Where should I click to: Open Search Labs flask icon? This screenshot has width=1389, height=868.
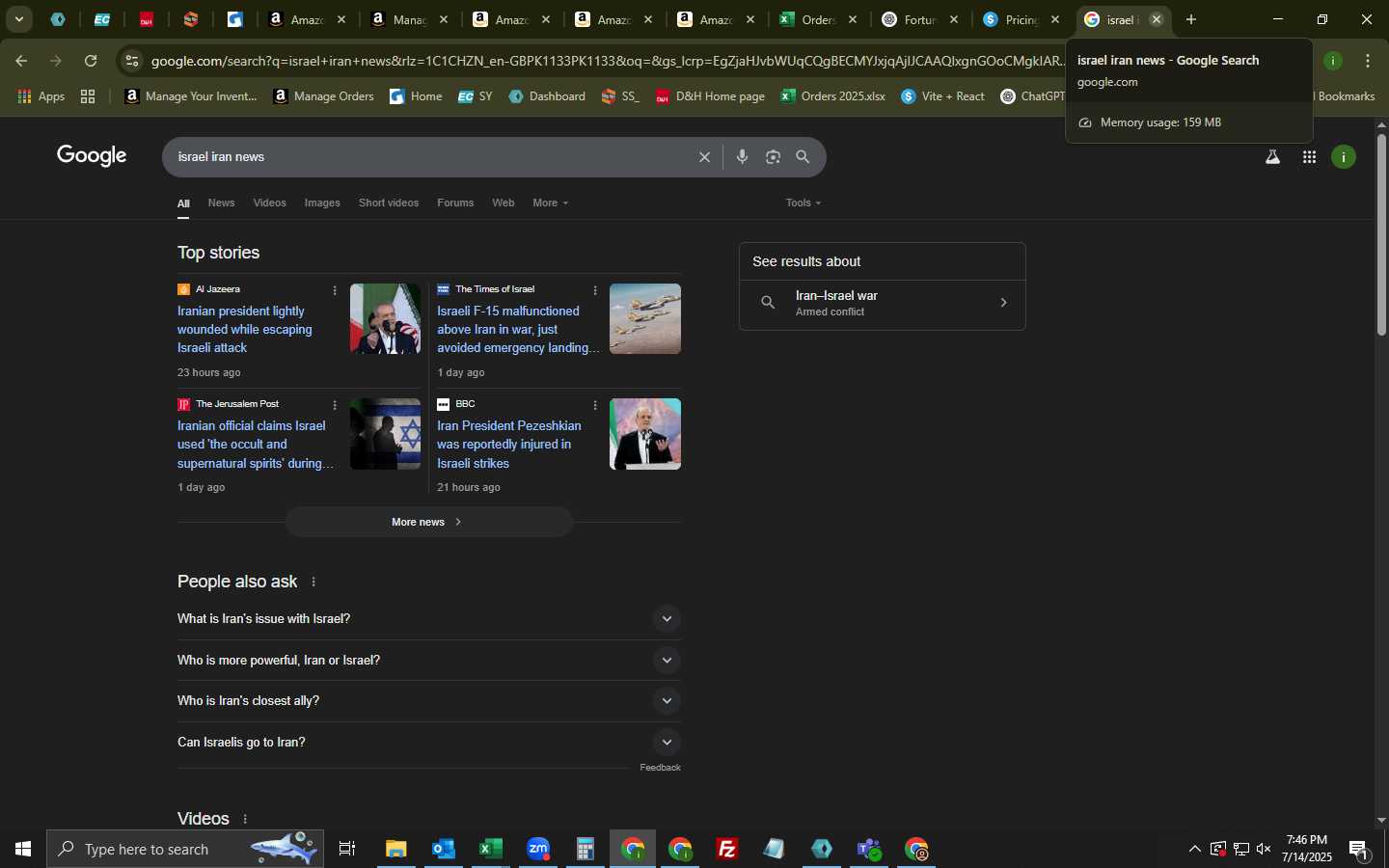(1272, 157)
